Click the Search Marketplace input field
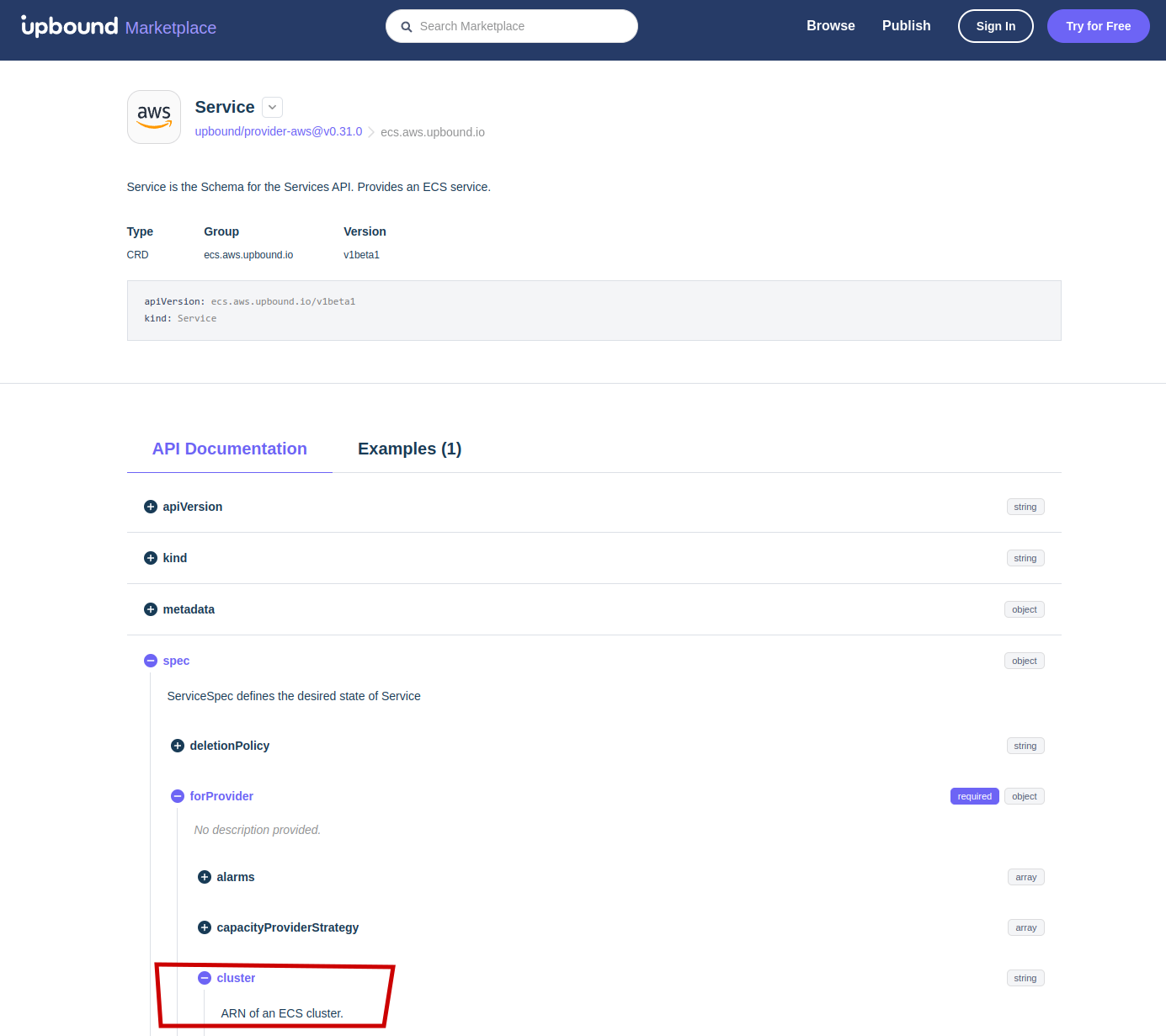 click(x=511, y=26)
